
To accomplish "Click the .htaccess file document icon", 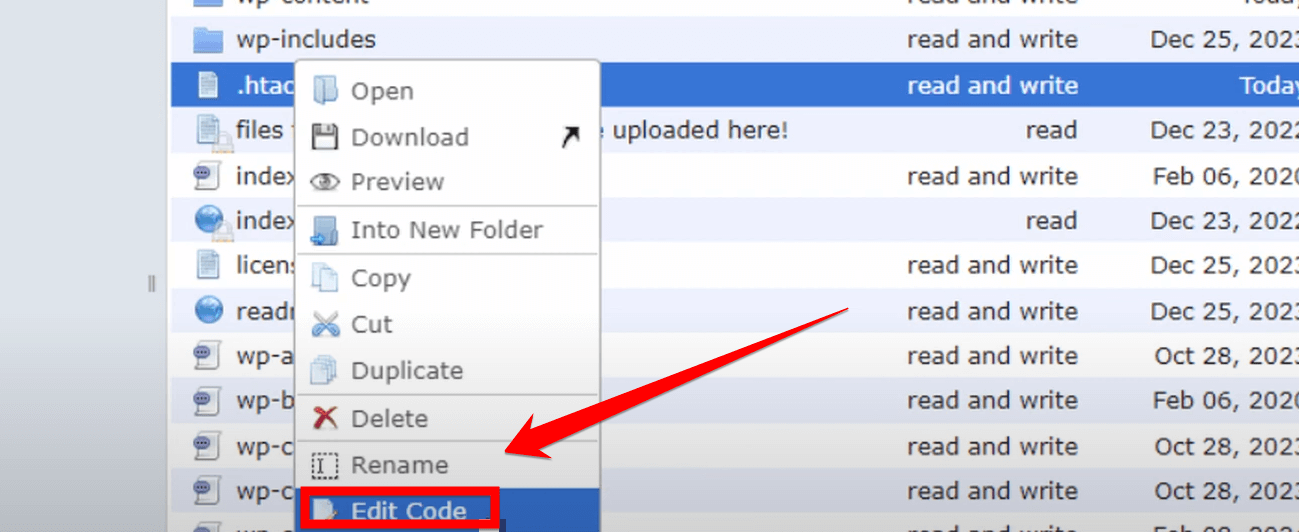I will click(x=207, y=86).
